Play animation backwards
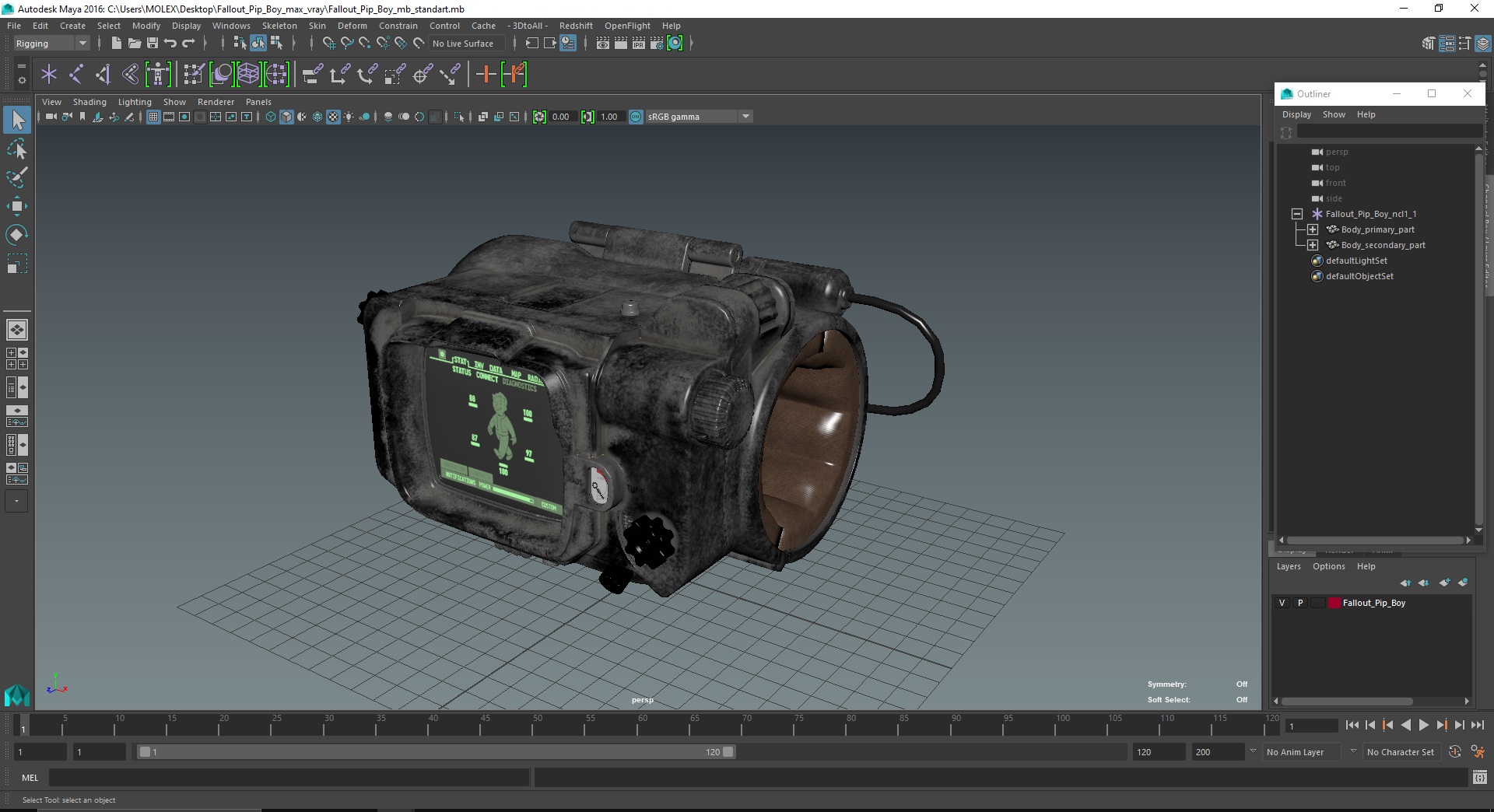This screenshot has width=1494, height=812. (1405, 725)
